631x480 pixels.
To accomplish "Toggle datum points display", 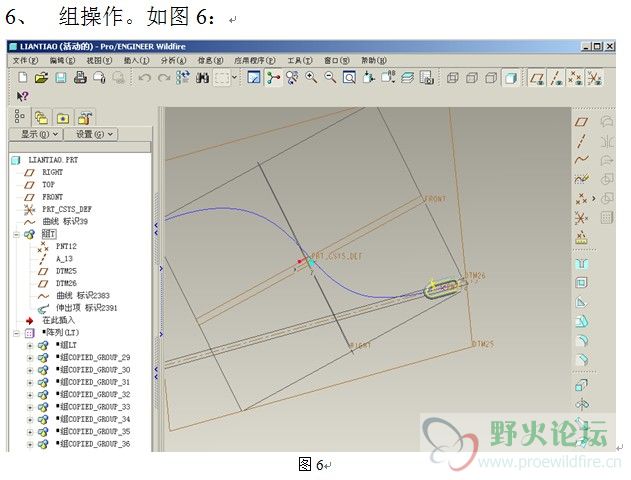I will (576, 78).
